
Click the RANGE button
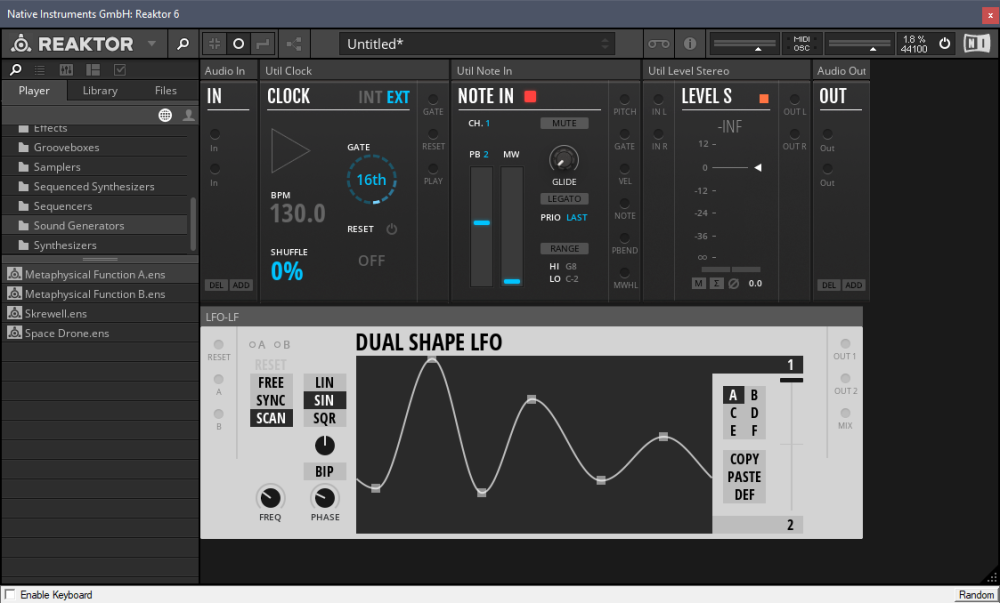click(x=564, y=249)
